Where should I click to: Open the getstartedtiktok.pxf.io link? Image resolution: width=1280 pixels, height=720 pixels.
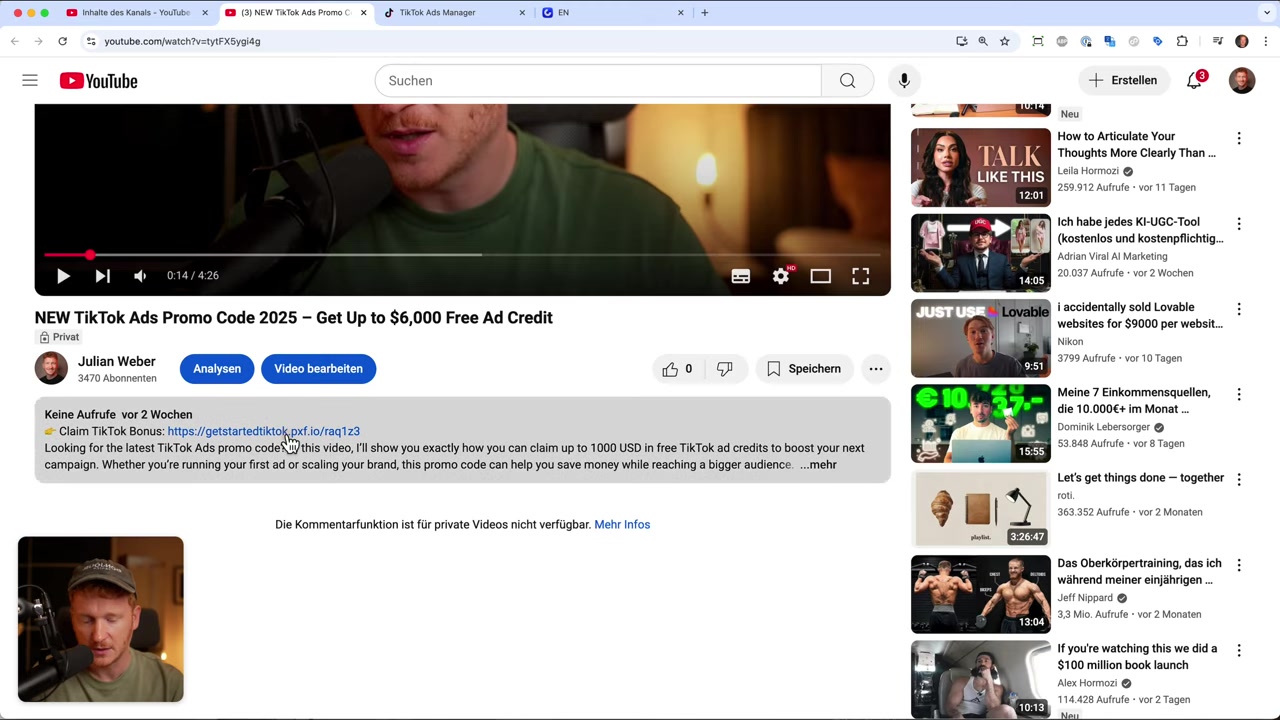[263, 431]
